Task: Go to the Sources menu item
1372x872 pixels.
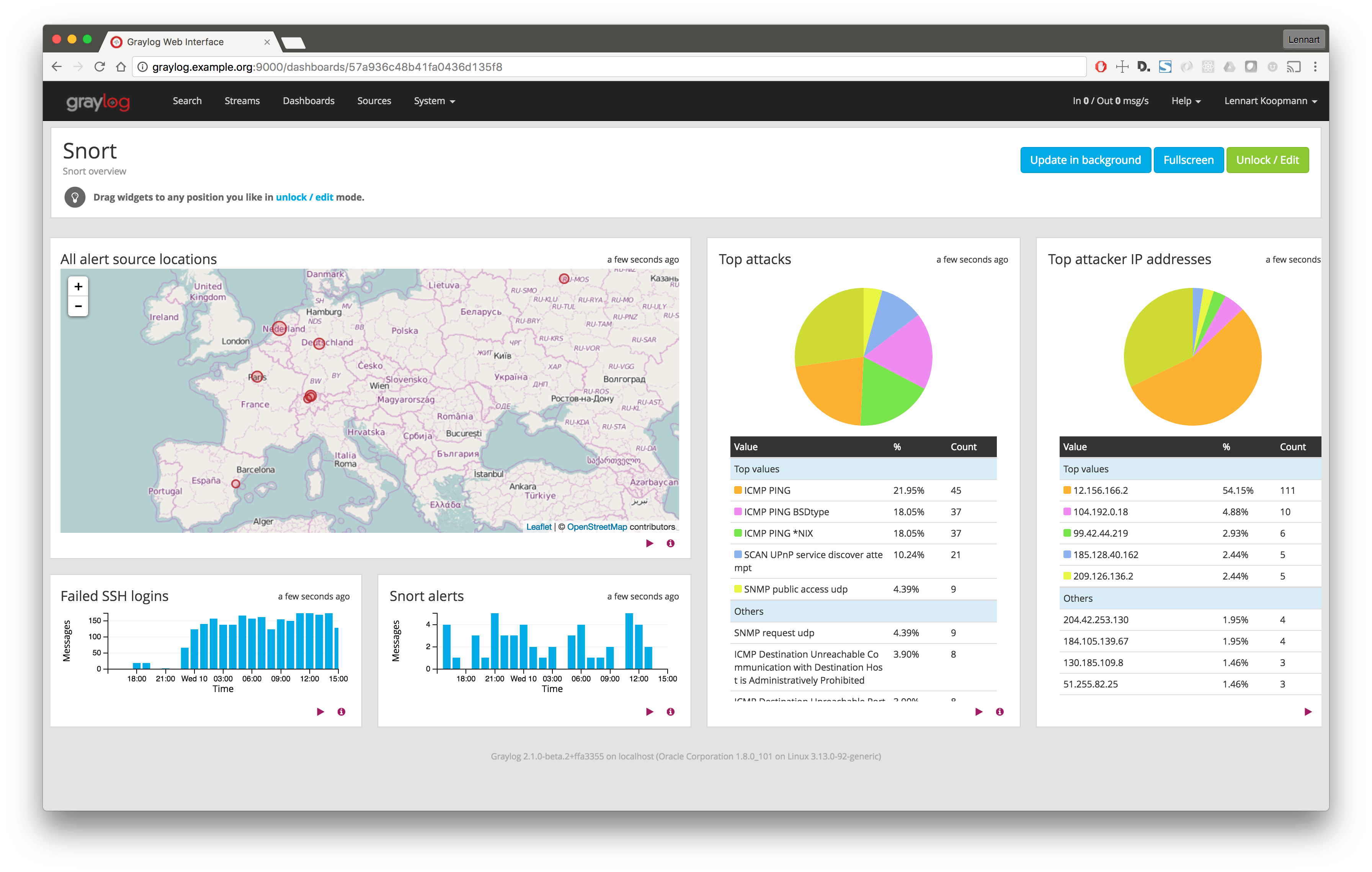Action: coord(374,101)
